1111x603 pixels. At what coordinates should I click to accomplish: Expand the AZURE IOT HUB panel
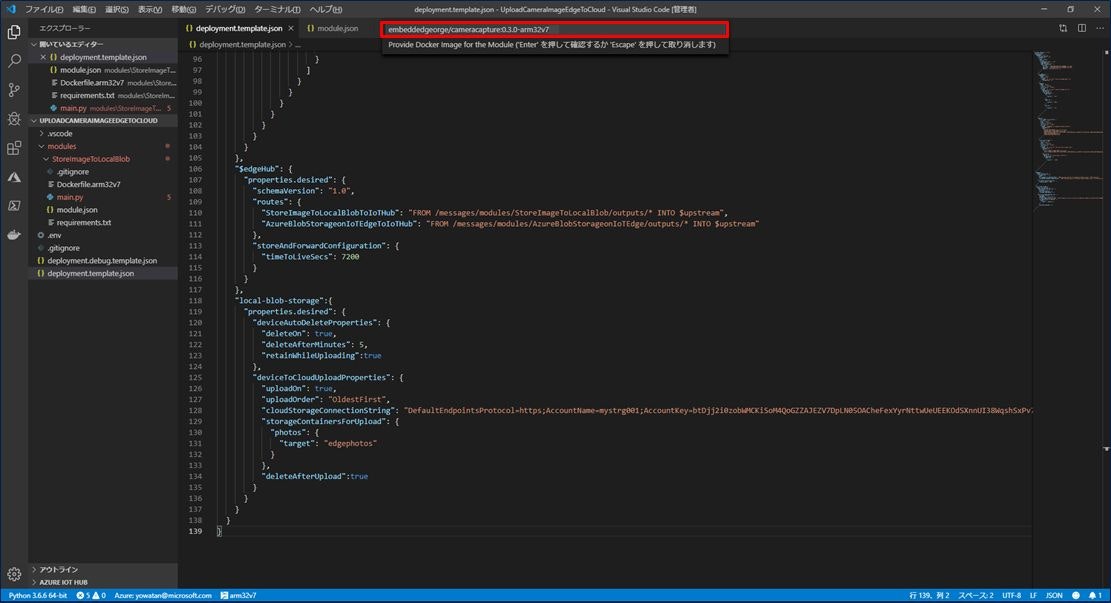tap(65, 581)
